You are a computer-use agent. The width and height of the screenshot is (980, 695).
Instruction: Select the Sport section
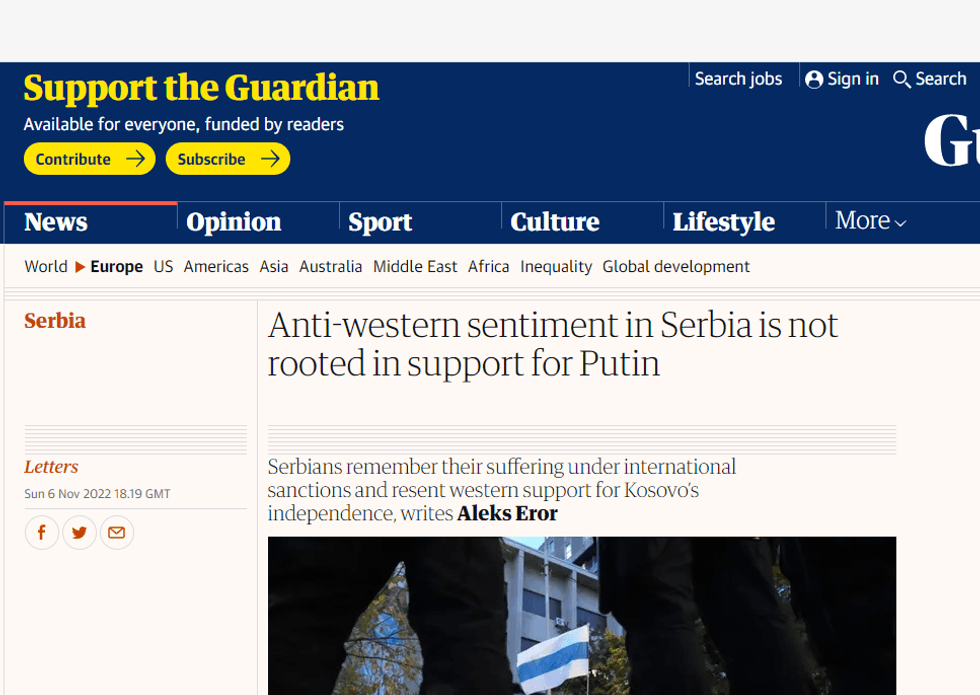[380, 221]
